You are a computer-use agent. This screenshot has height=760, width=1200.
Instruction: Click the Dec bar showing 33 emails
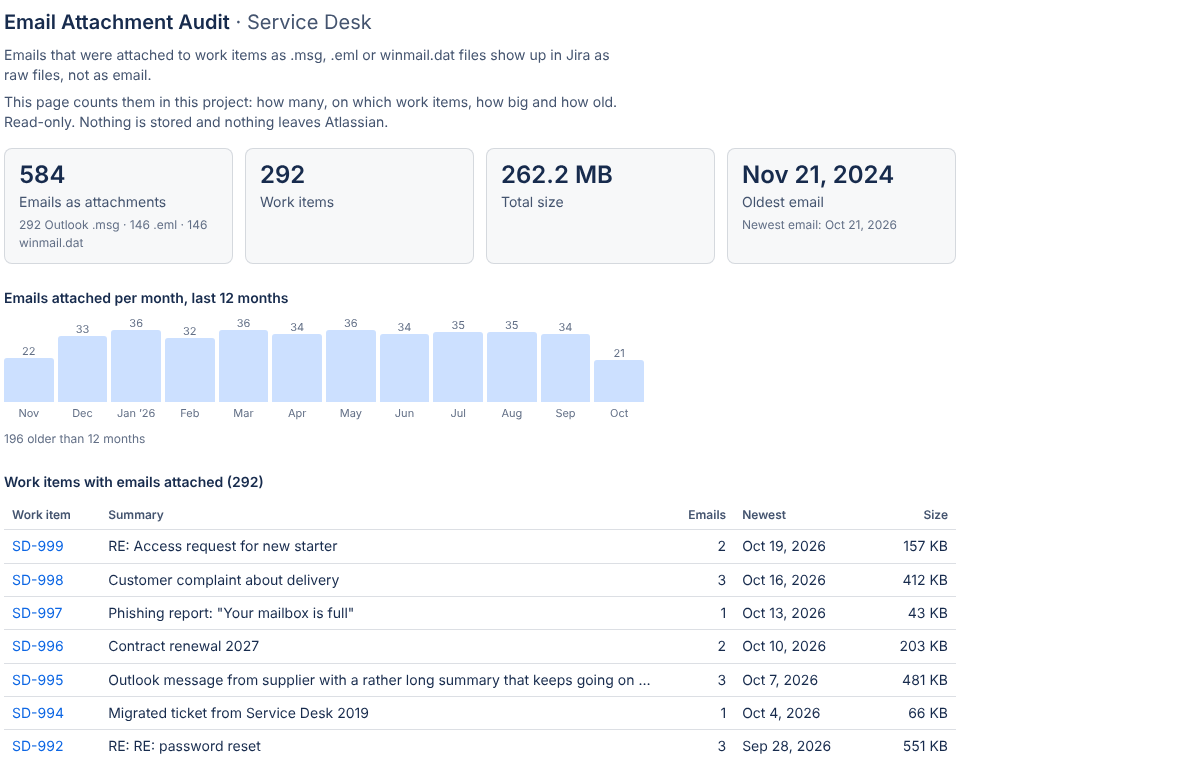pyautogui.click(x=82, y=369)
